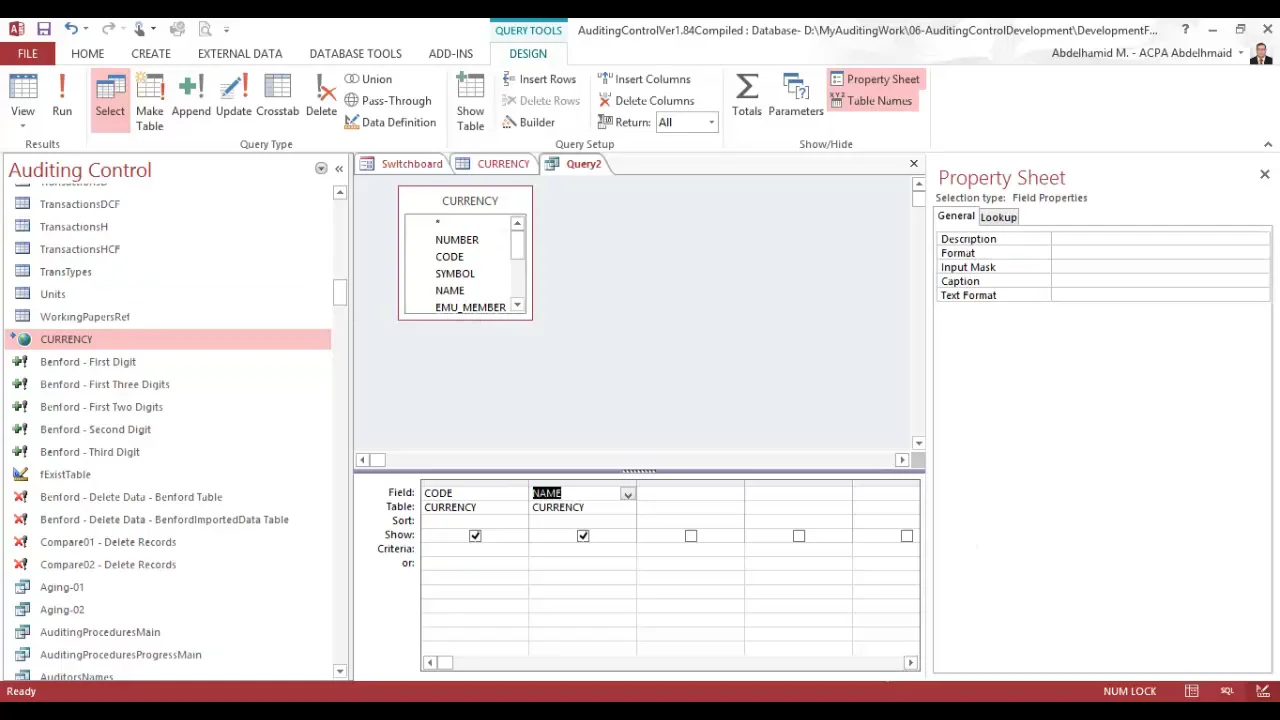Select the CURRENCY query in navigation pane
The image size is (1280, 720).
tap(168, 339)
